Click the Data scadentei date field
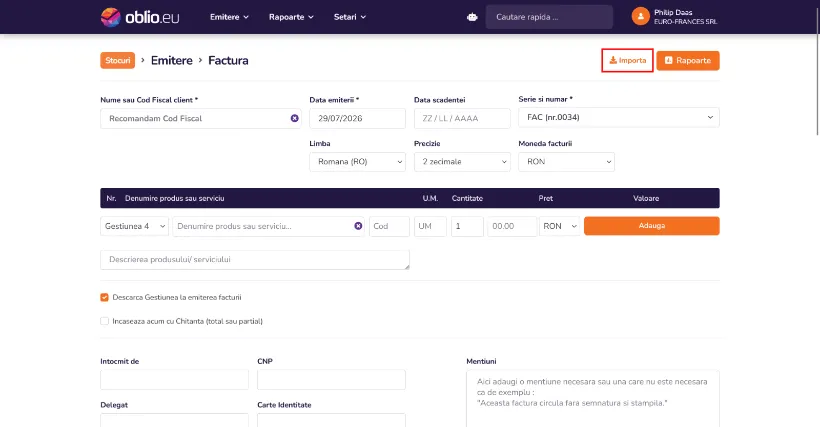Viewport: 820px width, 427px height. coord(462,119)
